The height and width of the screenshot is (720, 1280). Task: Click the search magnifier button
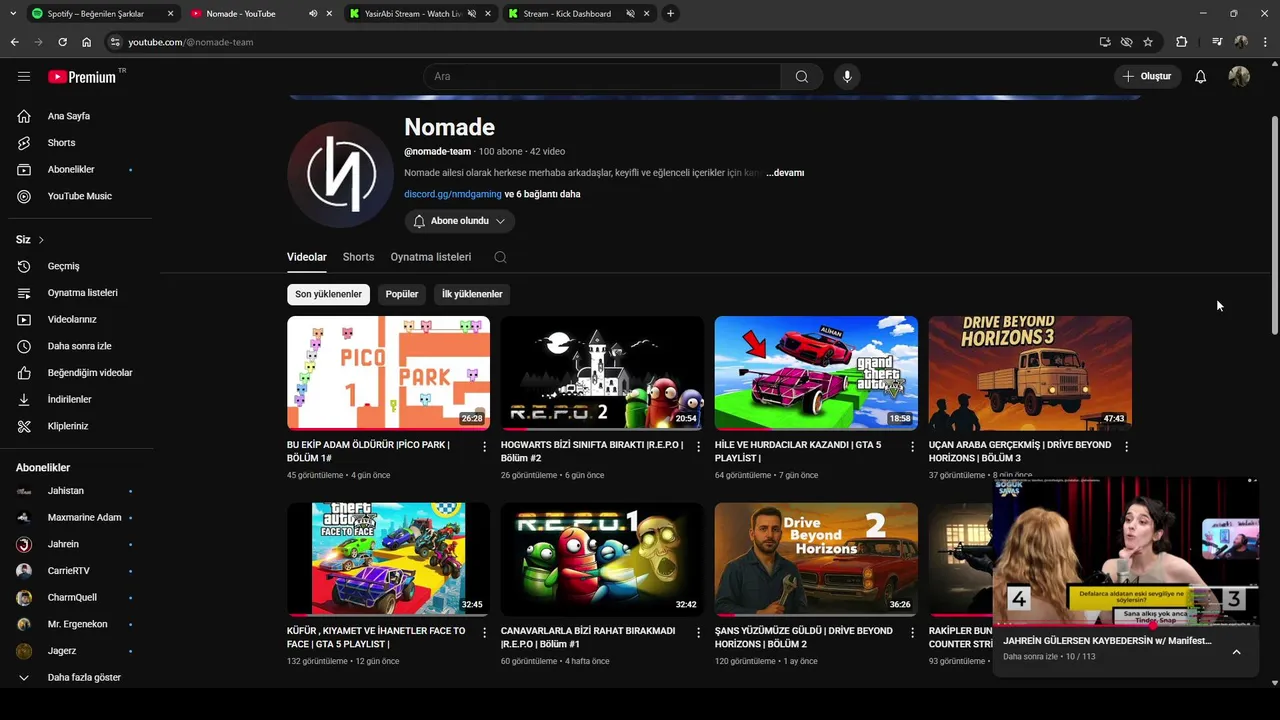[x=801, y=77]
